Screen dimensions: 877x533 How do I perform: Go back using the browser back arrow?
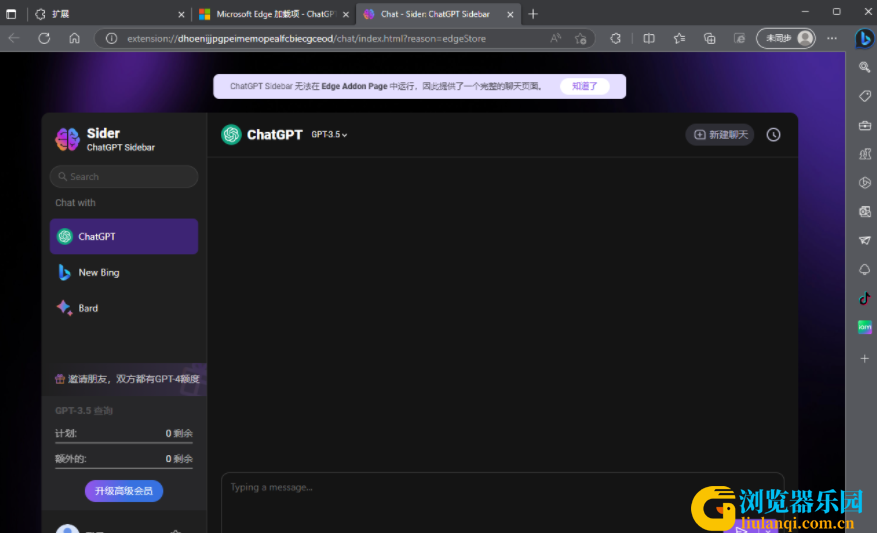coord(15,38)
